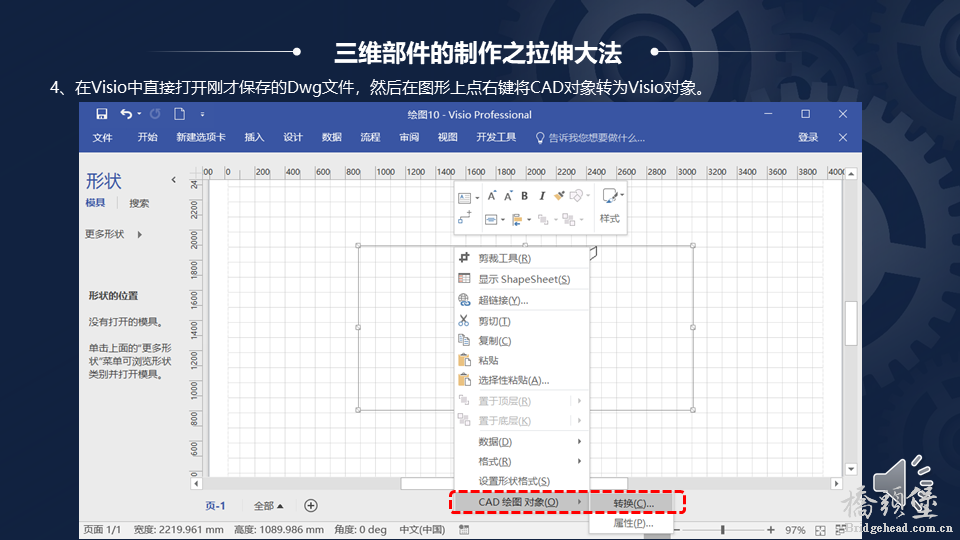Open the Undo history dropdown arrow
The image size is (960, 540).
[x=139, y=114]
